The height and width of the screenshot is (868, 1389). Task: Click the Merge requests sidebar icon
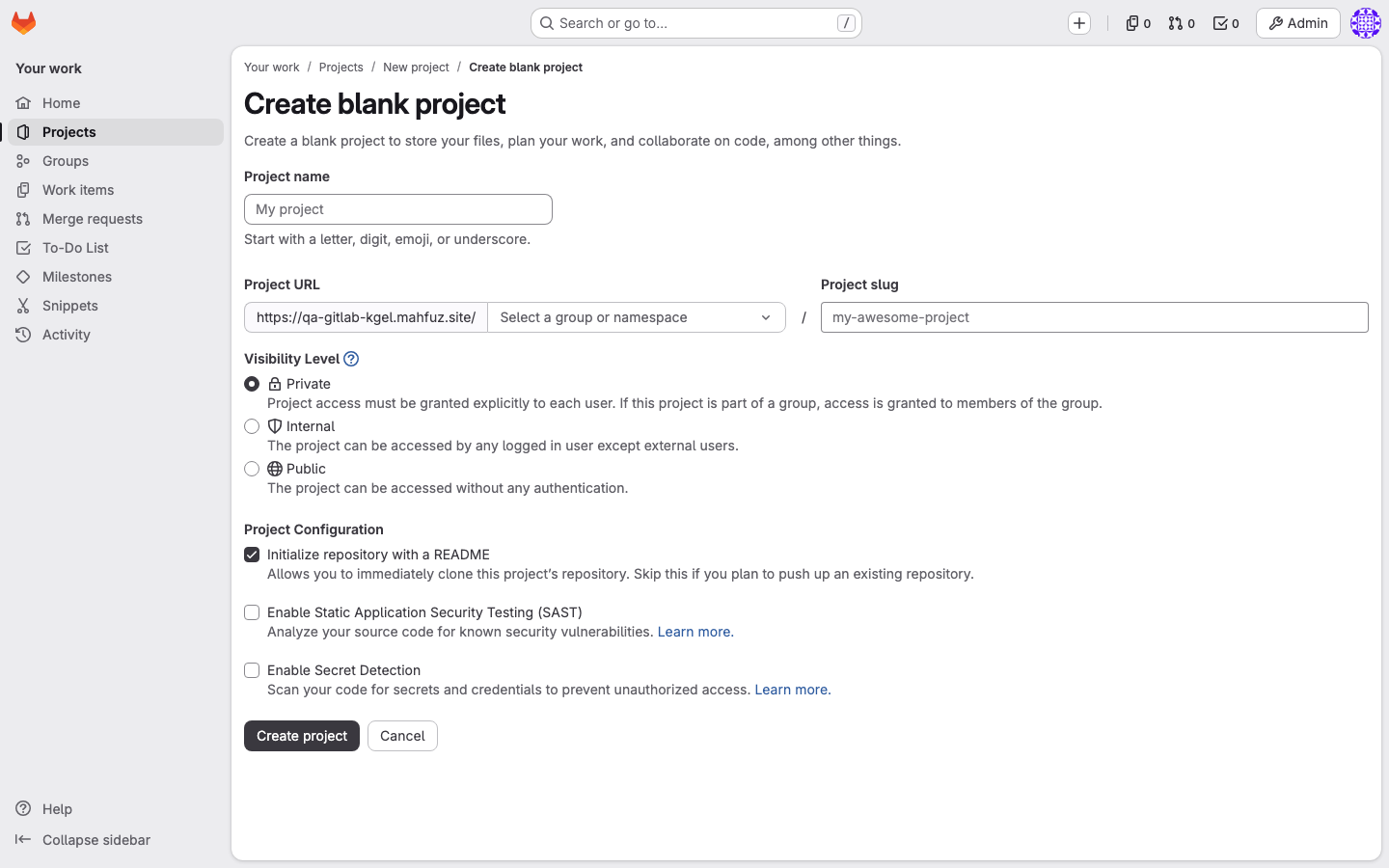click(23, 219)
